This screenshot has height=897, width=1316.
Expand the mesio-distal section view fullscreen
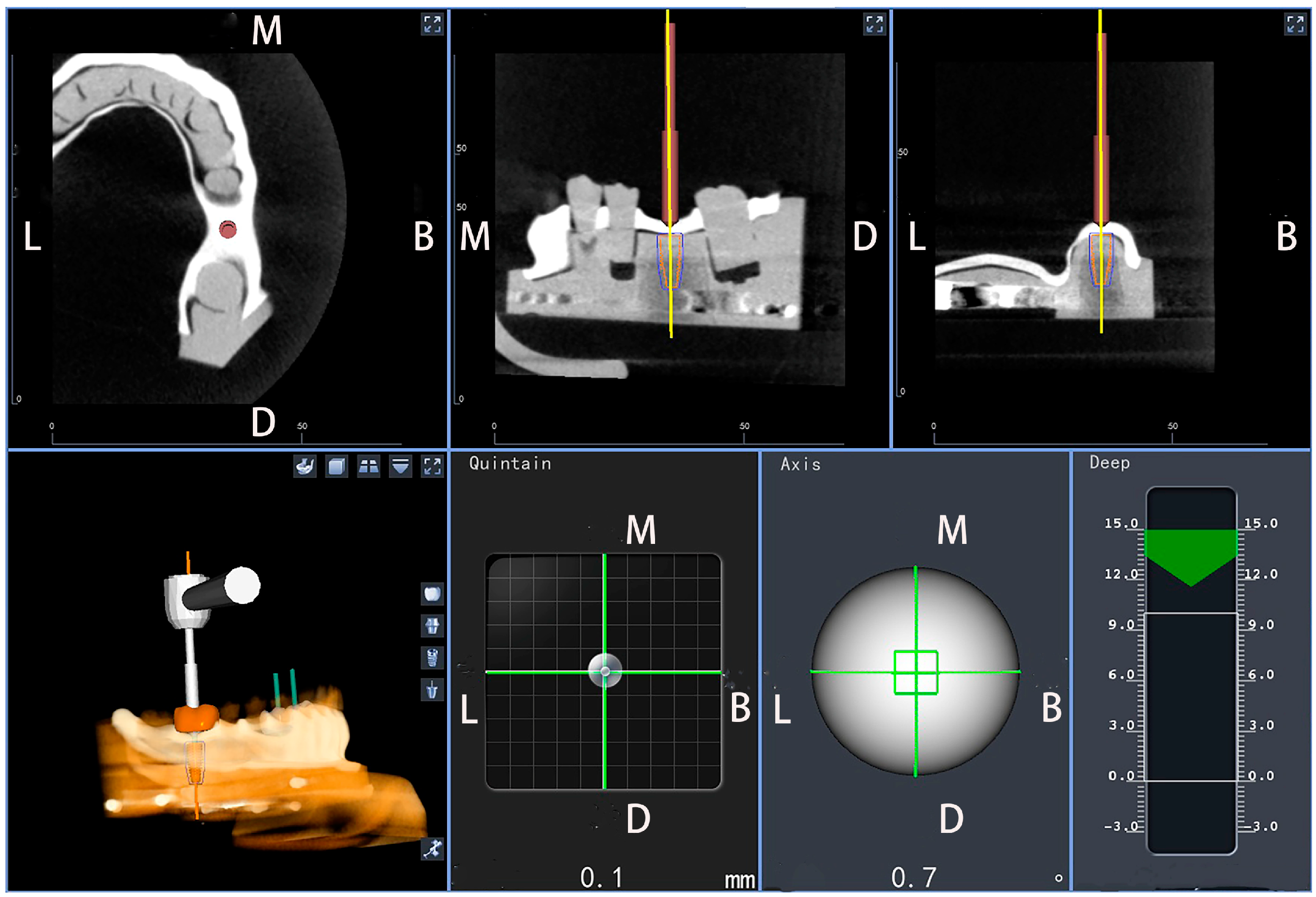tap(874, 24)
